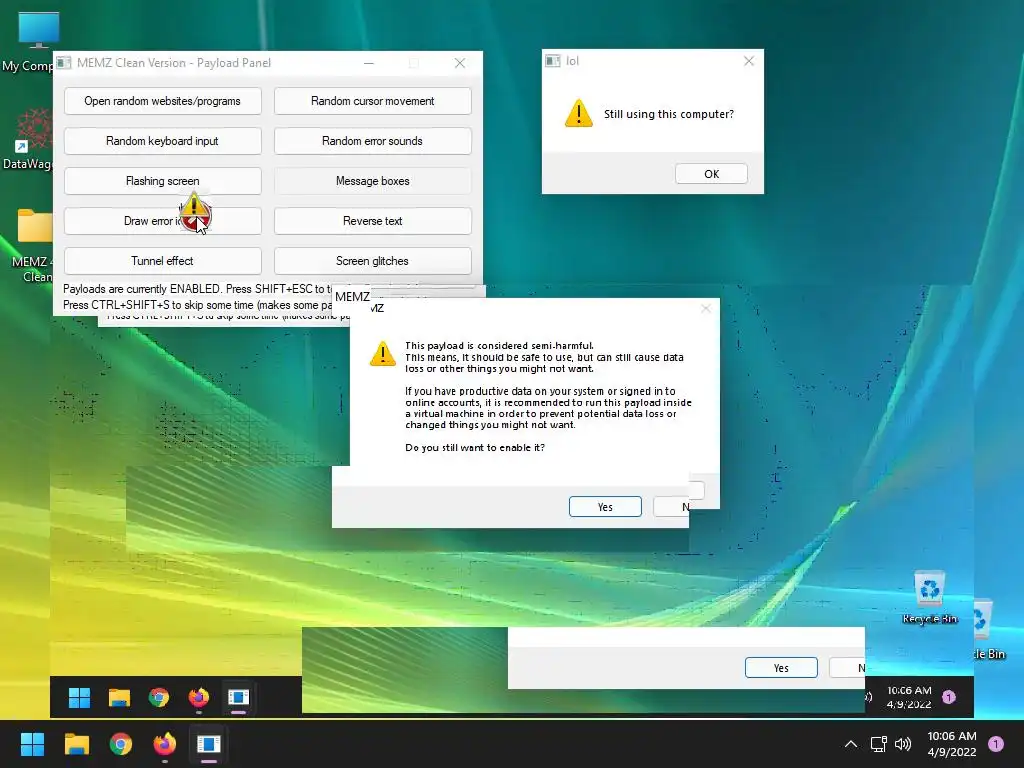Click the warning icon in MEMZ dialog
The width and height of the screenshot is (1024, 768).
(x=383, y=353)
